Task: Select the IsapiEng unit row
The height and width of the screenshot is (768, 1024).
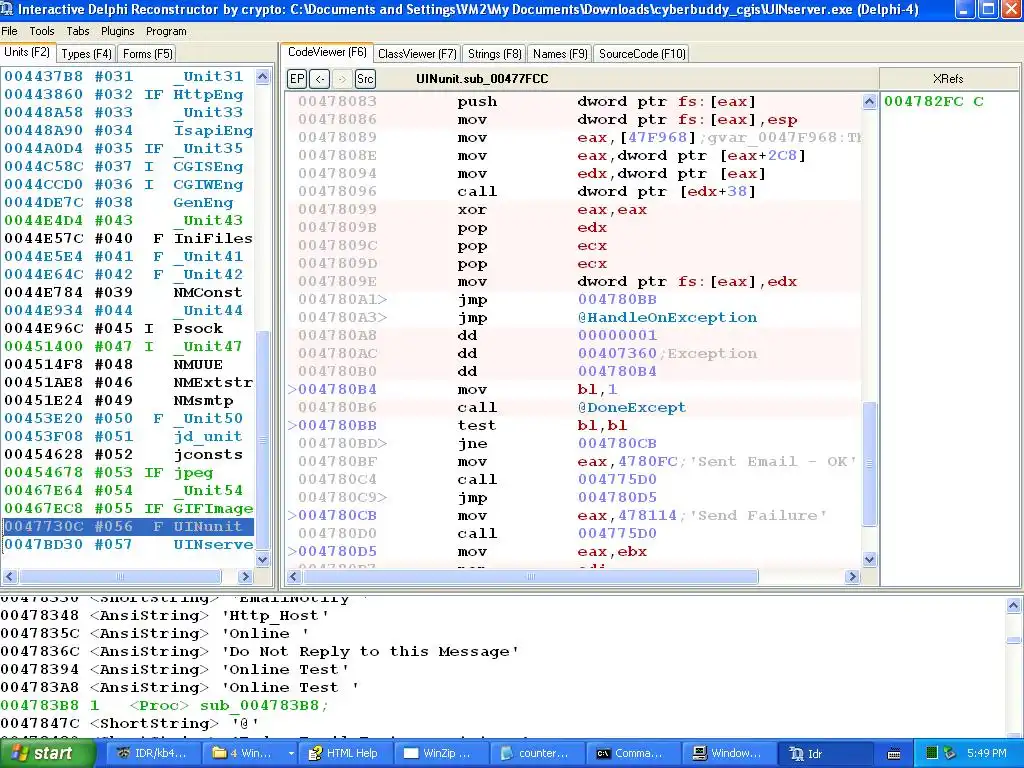Action: [128, 131]
